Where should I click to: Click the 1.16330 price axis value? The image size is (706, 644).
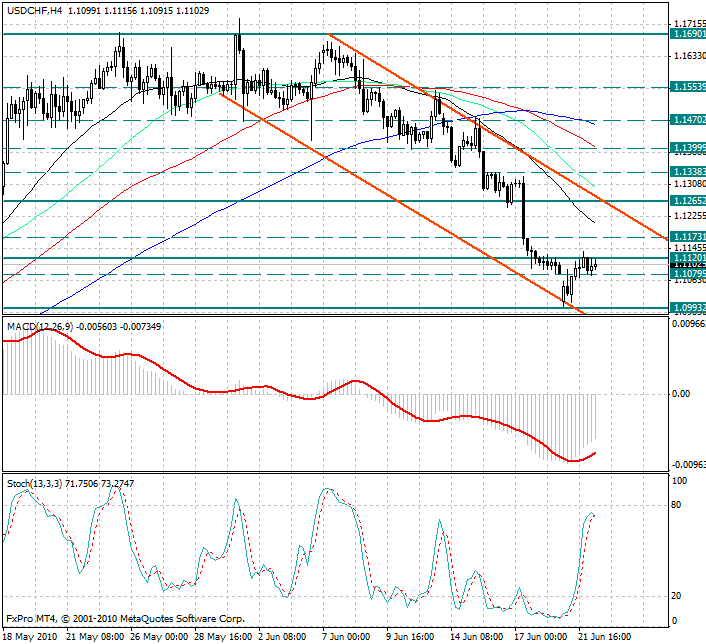(x=689, y=56)
